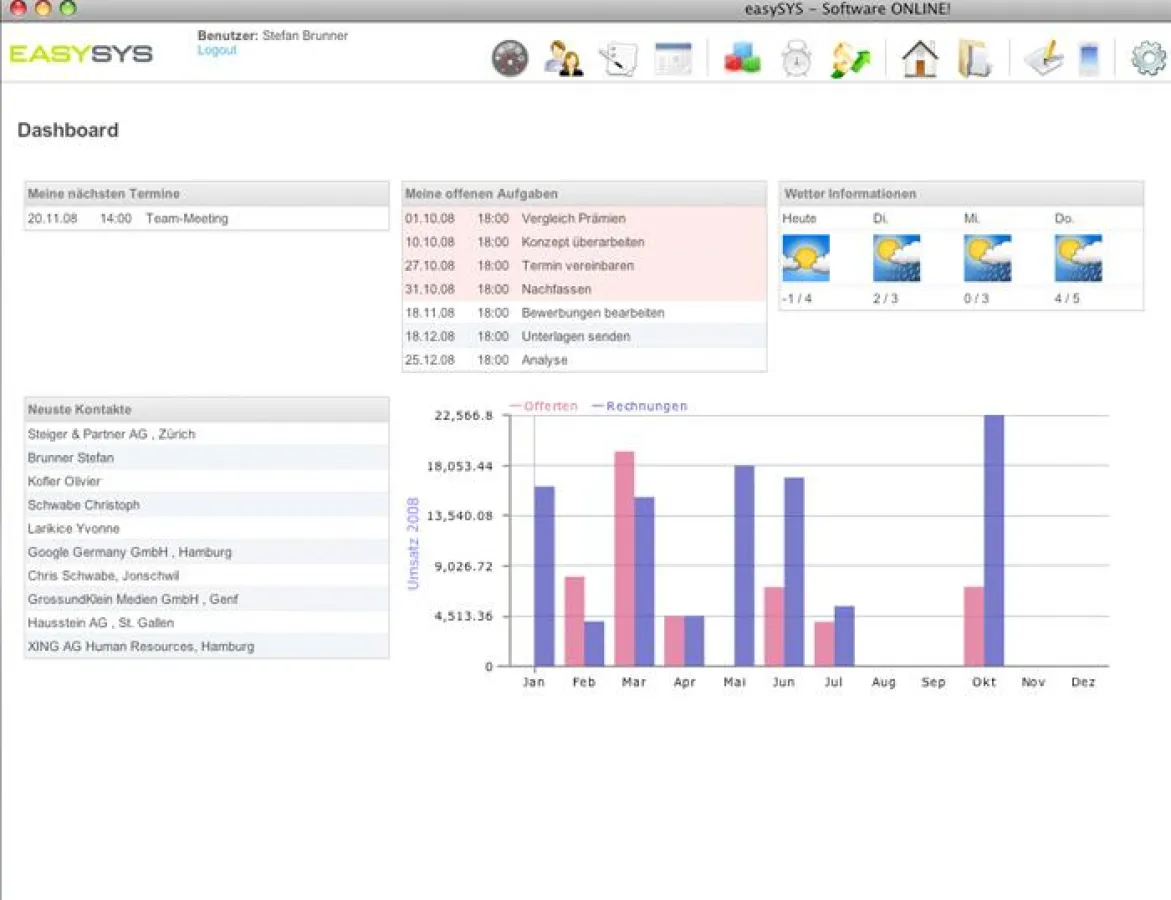The height and width of the screenshot is (900, 1171).
Task: Select the Google Germany GmbH Hamburg contact
Action: point(129,551)
